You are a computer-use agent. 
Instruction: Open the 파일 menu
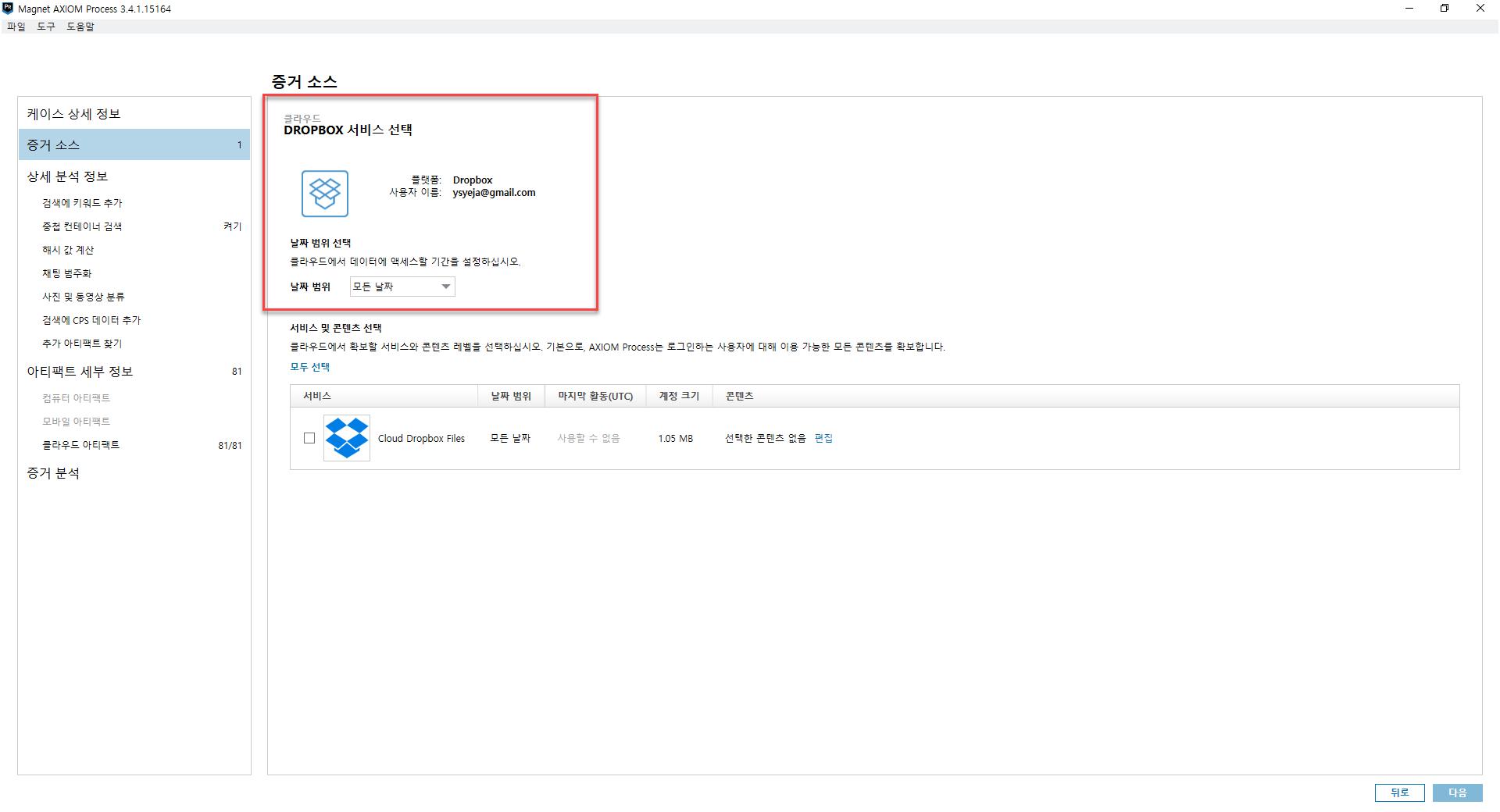(16, 27)
